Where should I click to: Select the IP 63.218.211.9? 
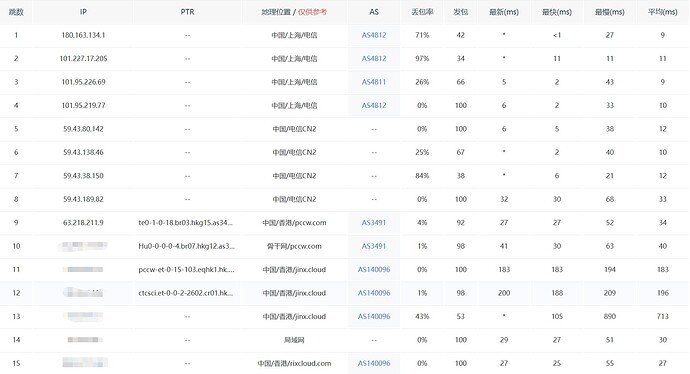point(83,223)
